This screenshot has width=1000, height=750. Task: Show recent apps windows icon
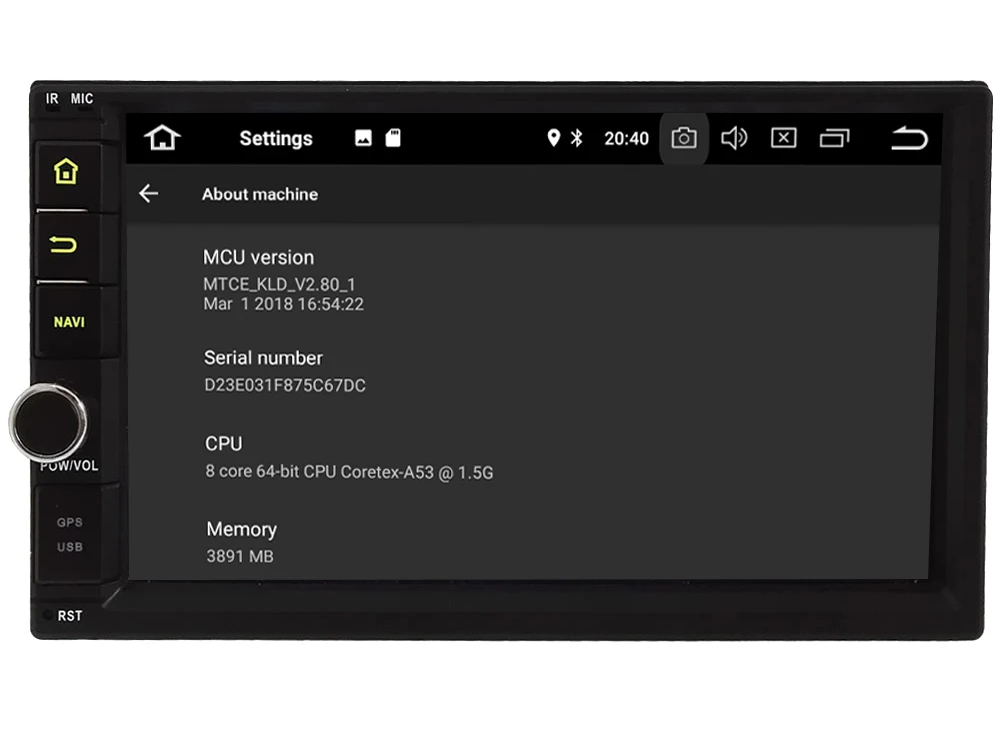[x=834, y=138]
